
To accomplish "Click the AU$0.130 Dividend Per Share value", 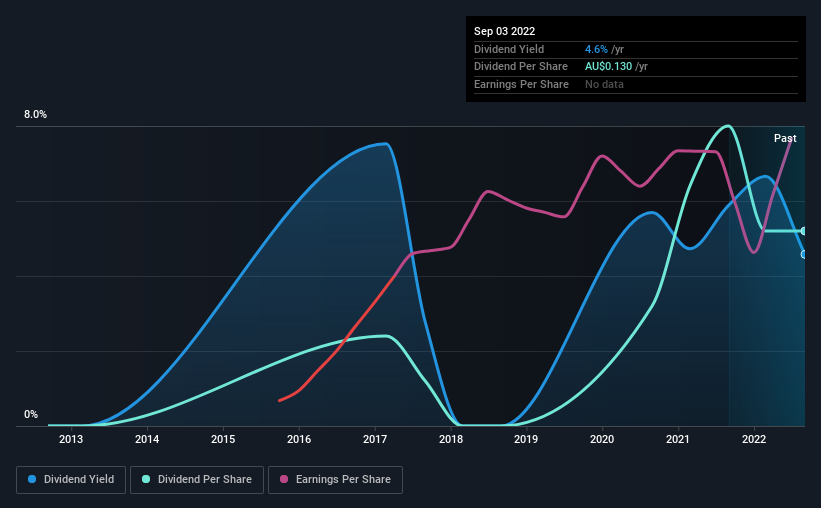I will (x=608, y=67).
